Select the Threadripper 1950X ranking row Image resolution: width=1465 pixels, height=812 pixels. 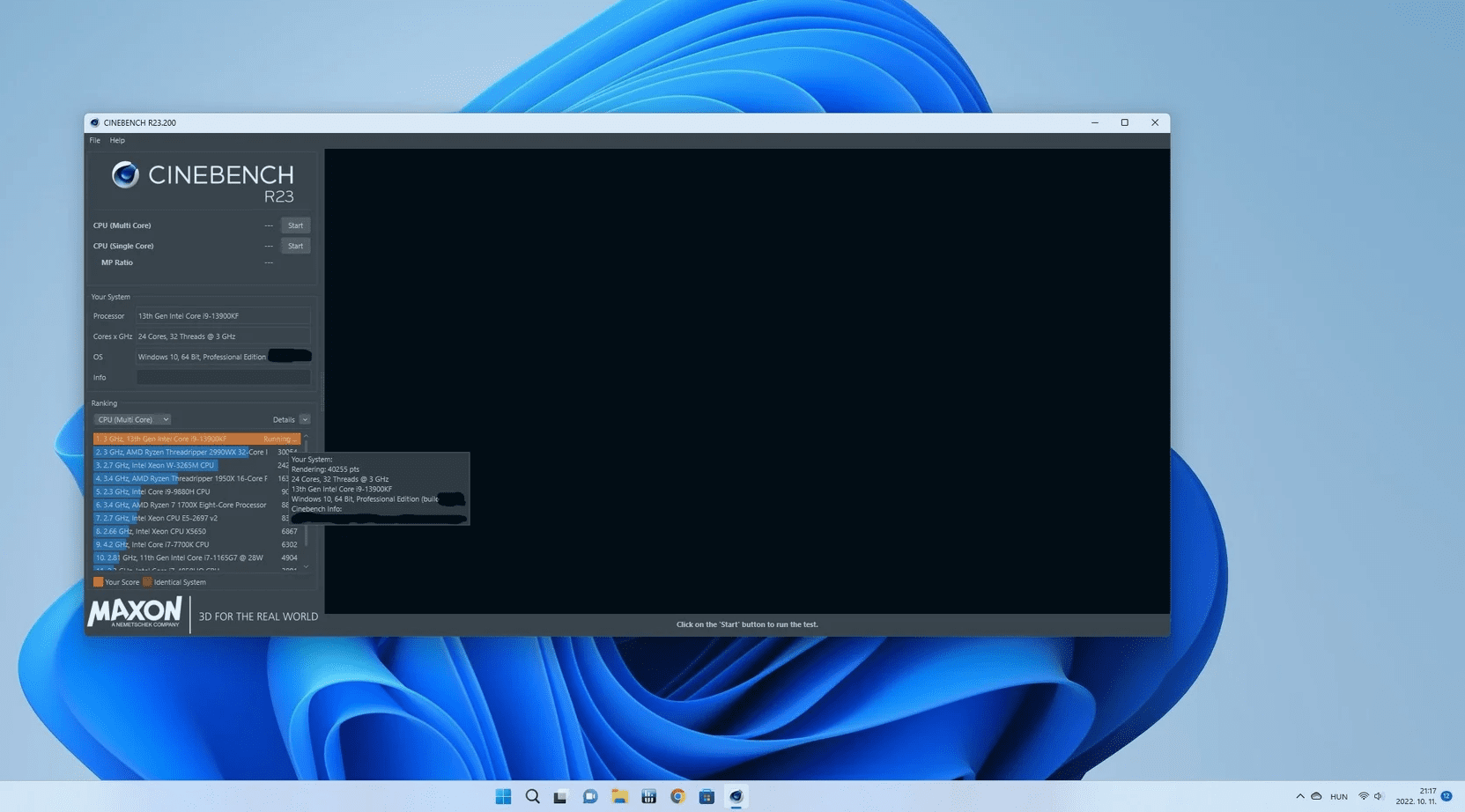[x=196, y=478]
